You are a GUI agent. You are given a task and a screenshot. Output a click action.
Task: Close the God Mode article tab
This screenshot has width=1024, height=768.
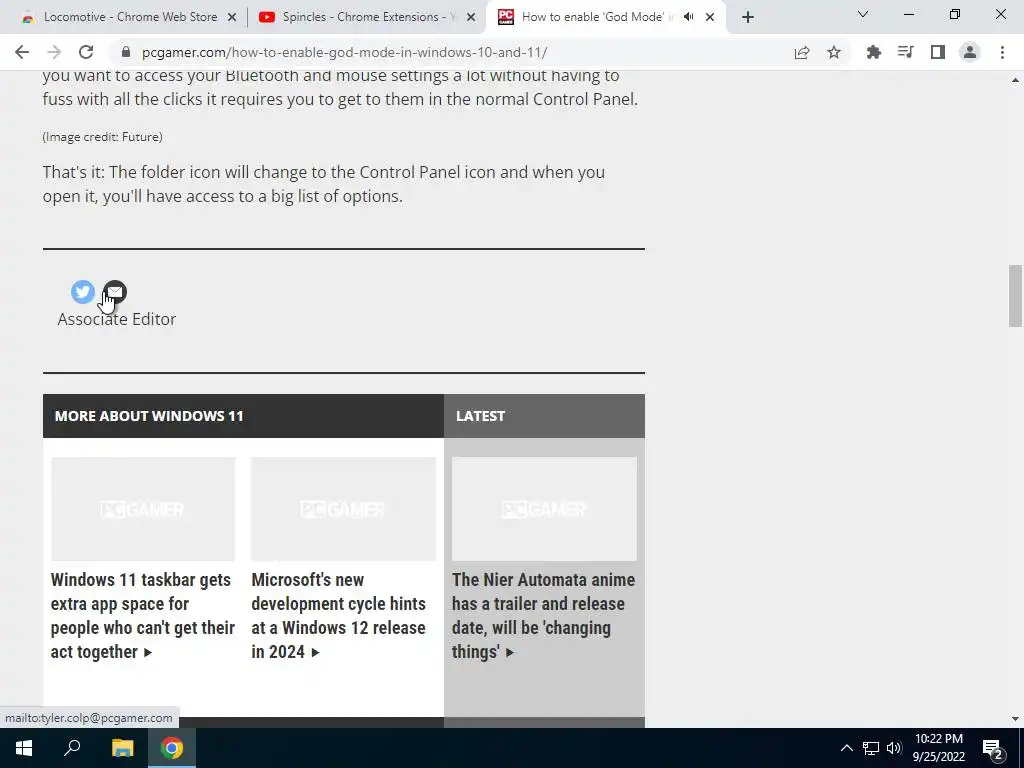pos(710,18)
